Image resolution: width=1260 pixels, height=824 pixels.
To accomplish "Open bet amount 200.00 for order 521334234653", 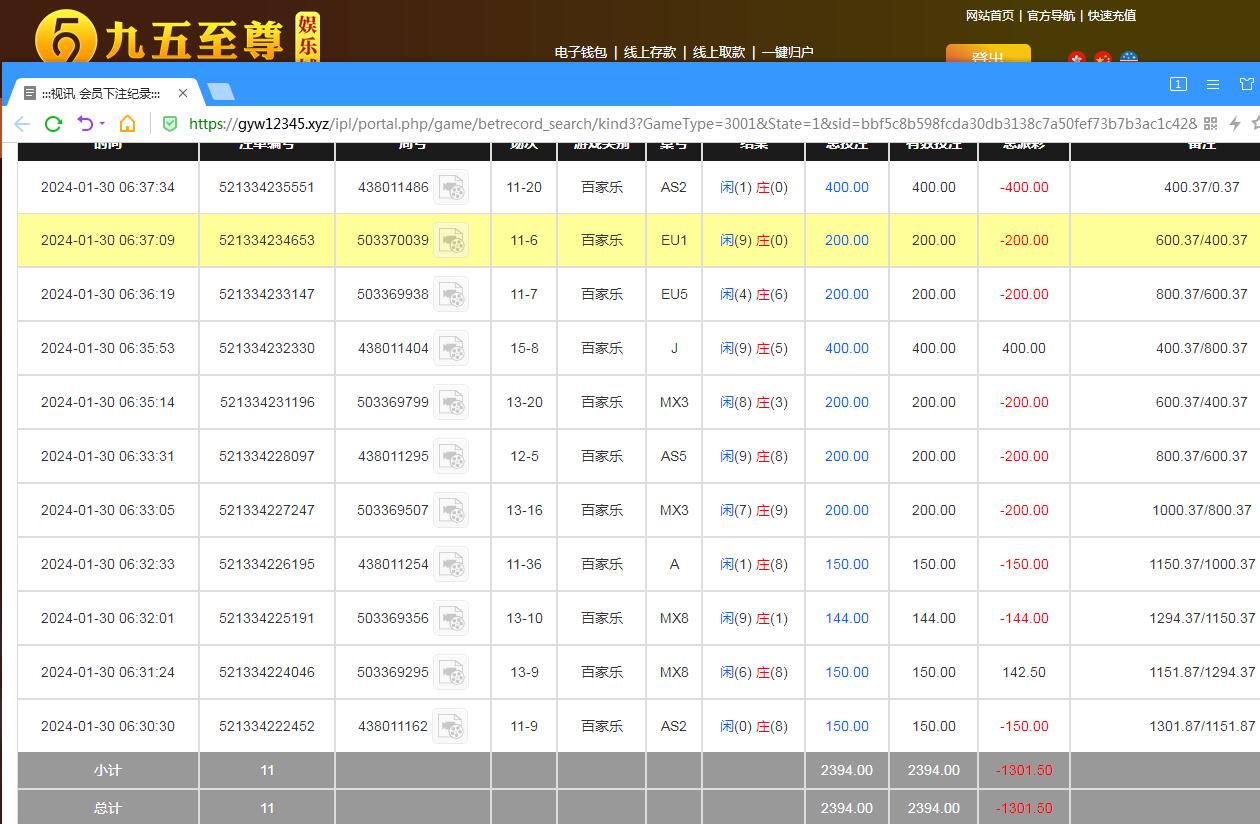I will point(847,241).
